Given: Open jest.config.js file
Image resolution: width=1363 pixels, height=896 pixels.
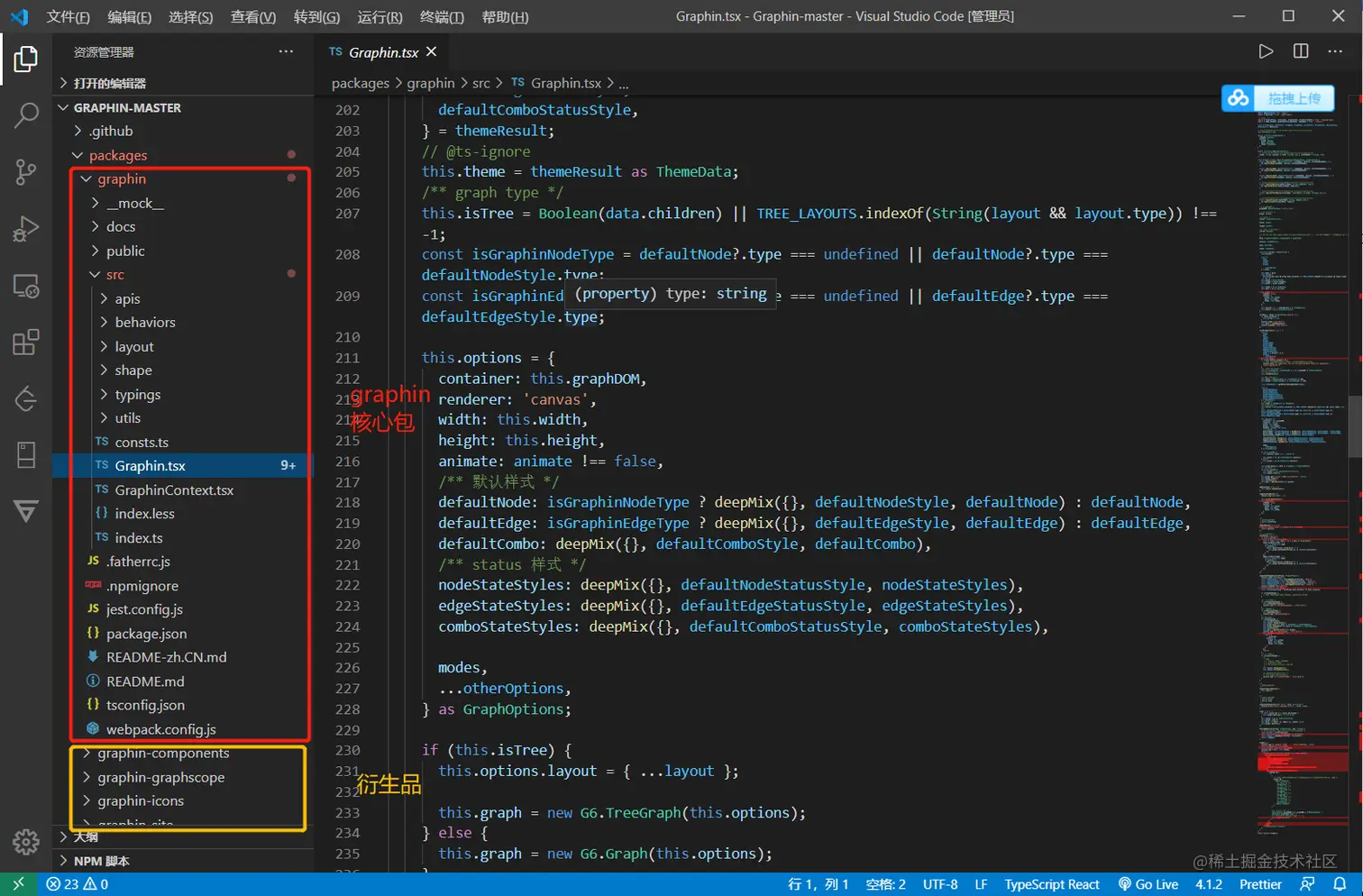Looking at the screenshot, I should click(x=183, y=608).
